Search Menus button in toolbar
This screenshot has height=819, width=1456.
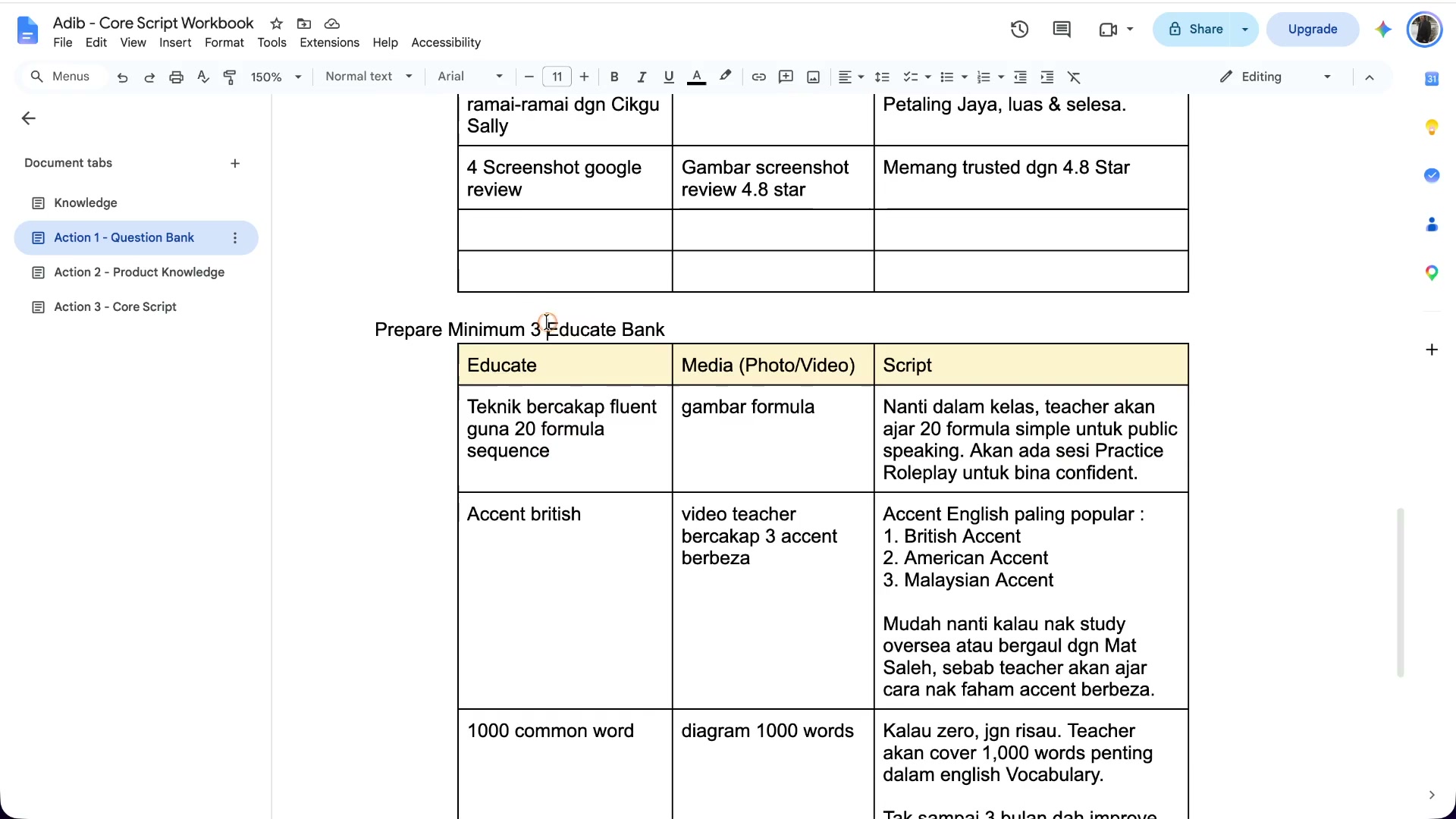point(61,77)
